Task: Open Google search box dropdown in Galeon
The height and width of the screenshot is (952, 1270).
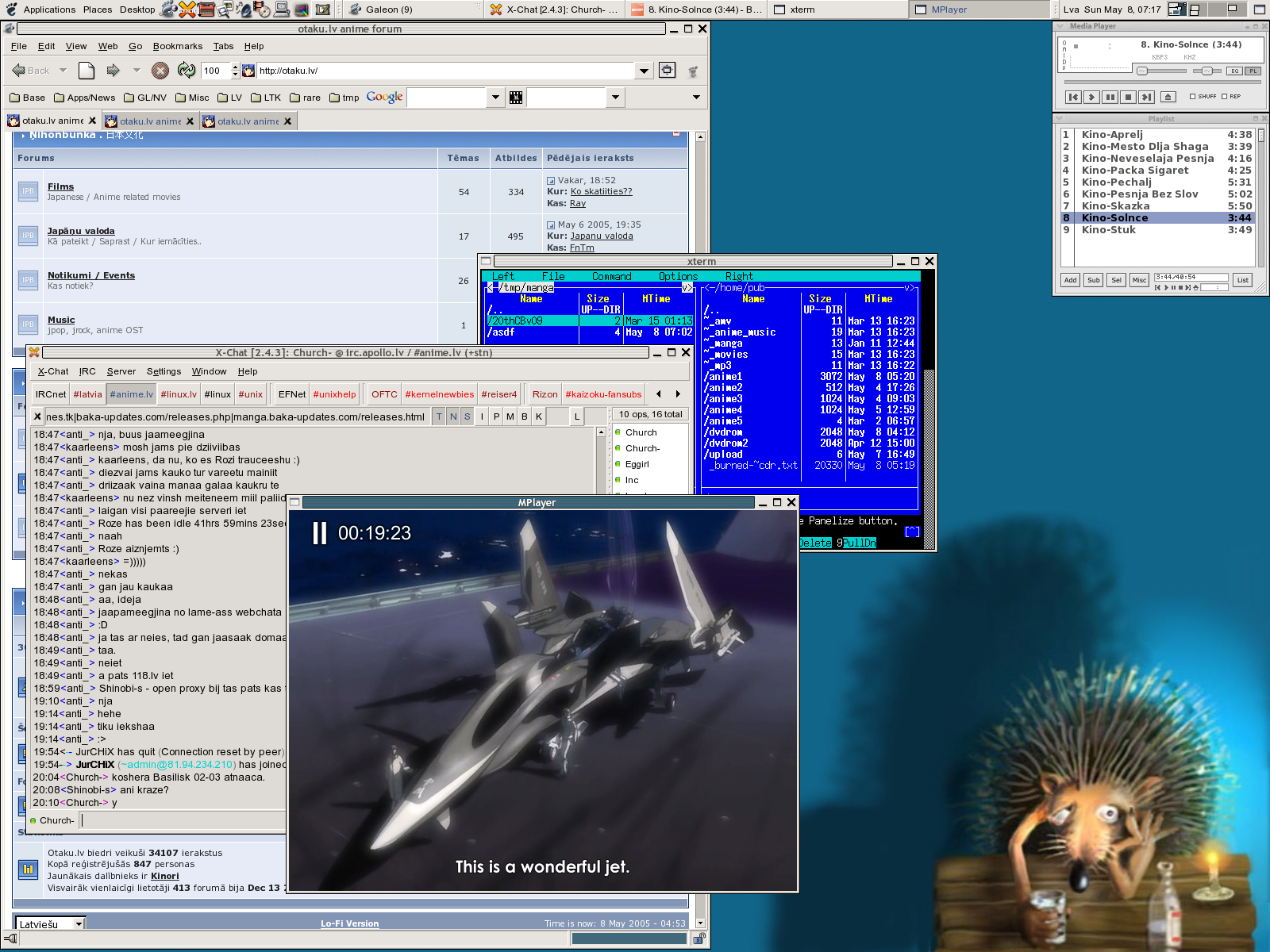Action: (x=495, y=98)
